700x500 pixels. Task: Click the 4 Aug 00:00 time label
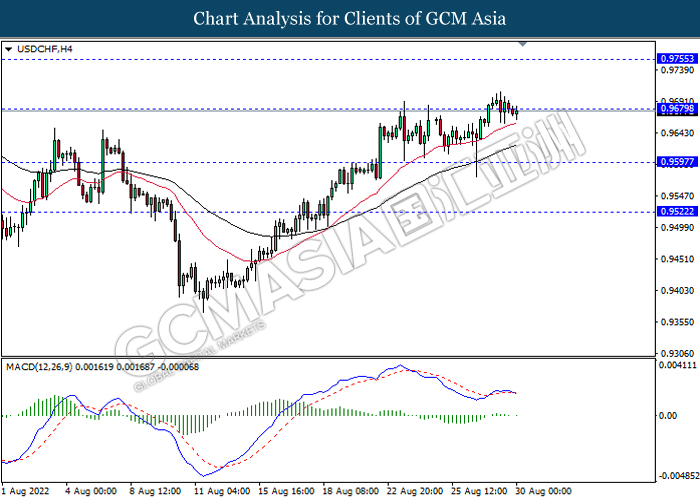click(91, 491)
